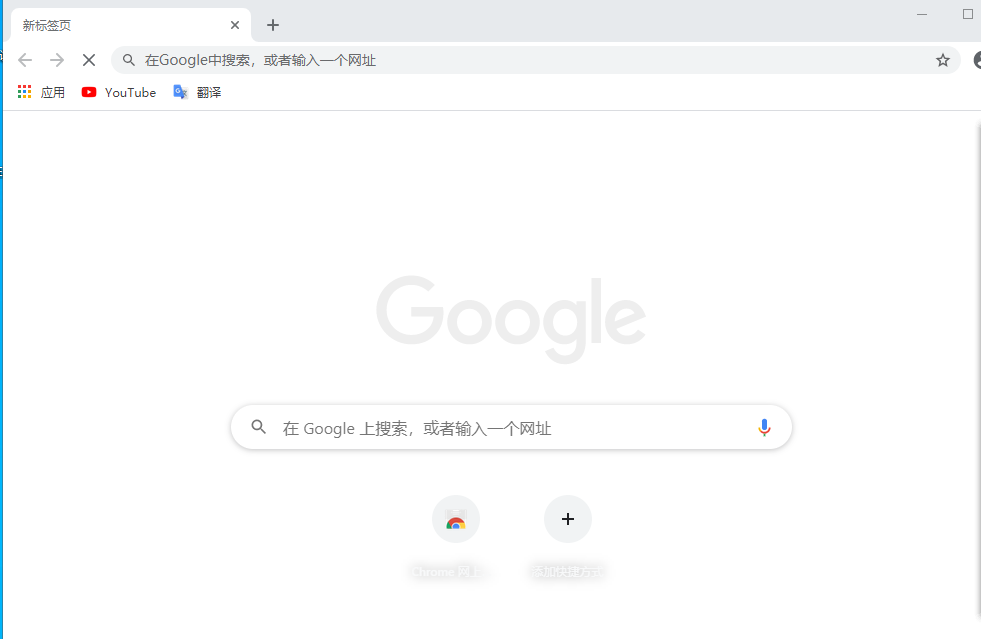981x639 pixels.
Task: Close the 新标签页 tab
Action: [x=235, y=25]
